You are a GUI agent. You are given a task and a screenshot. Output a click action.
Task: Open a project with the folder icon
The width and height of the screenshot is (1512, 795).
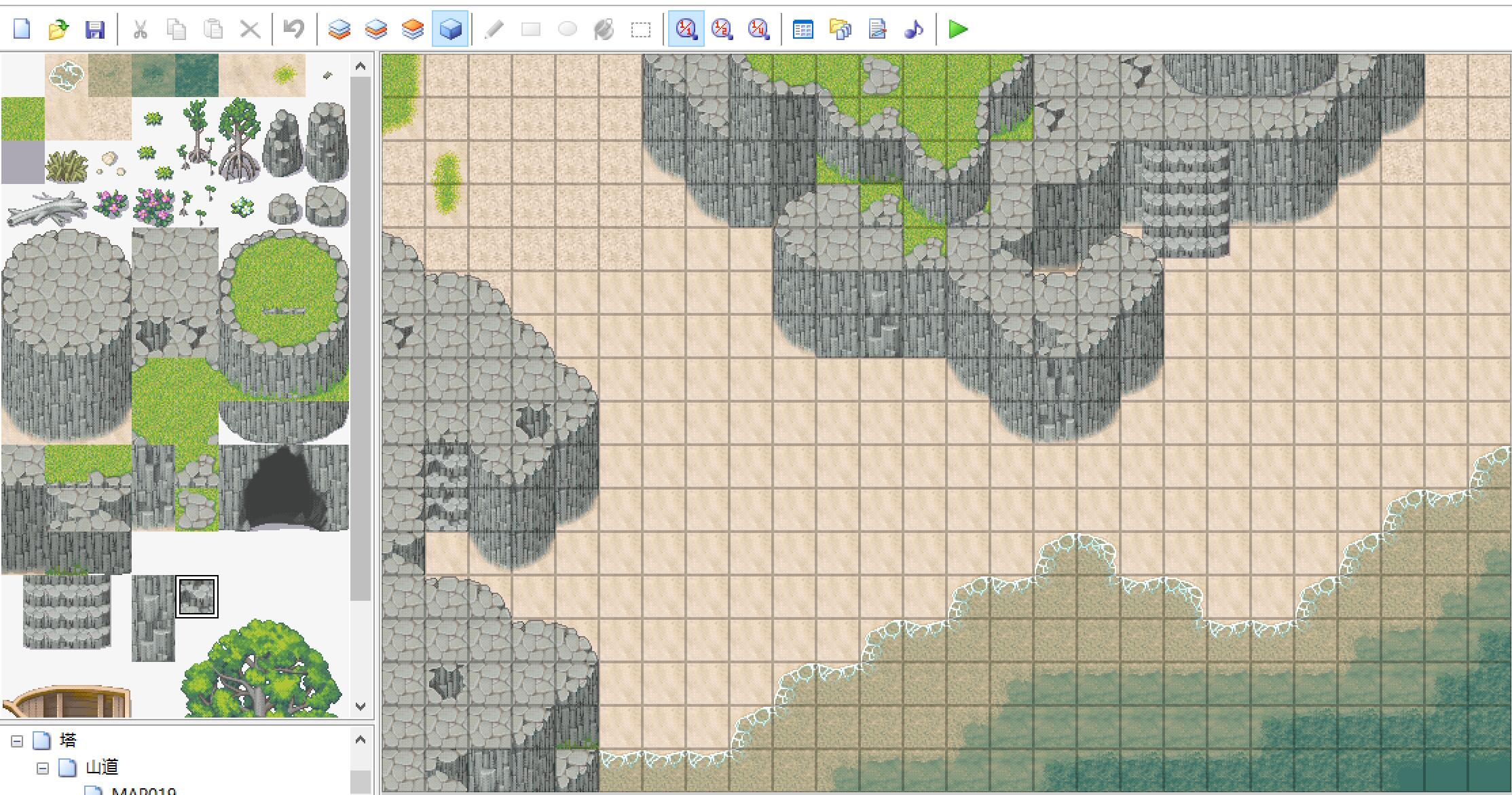(x=58, y=29)
